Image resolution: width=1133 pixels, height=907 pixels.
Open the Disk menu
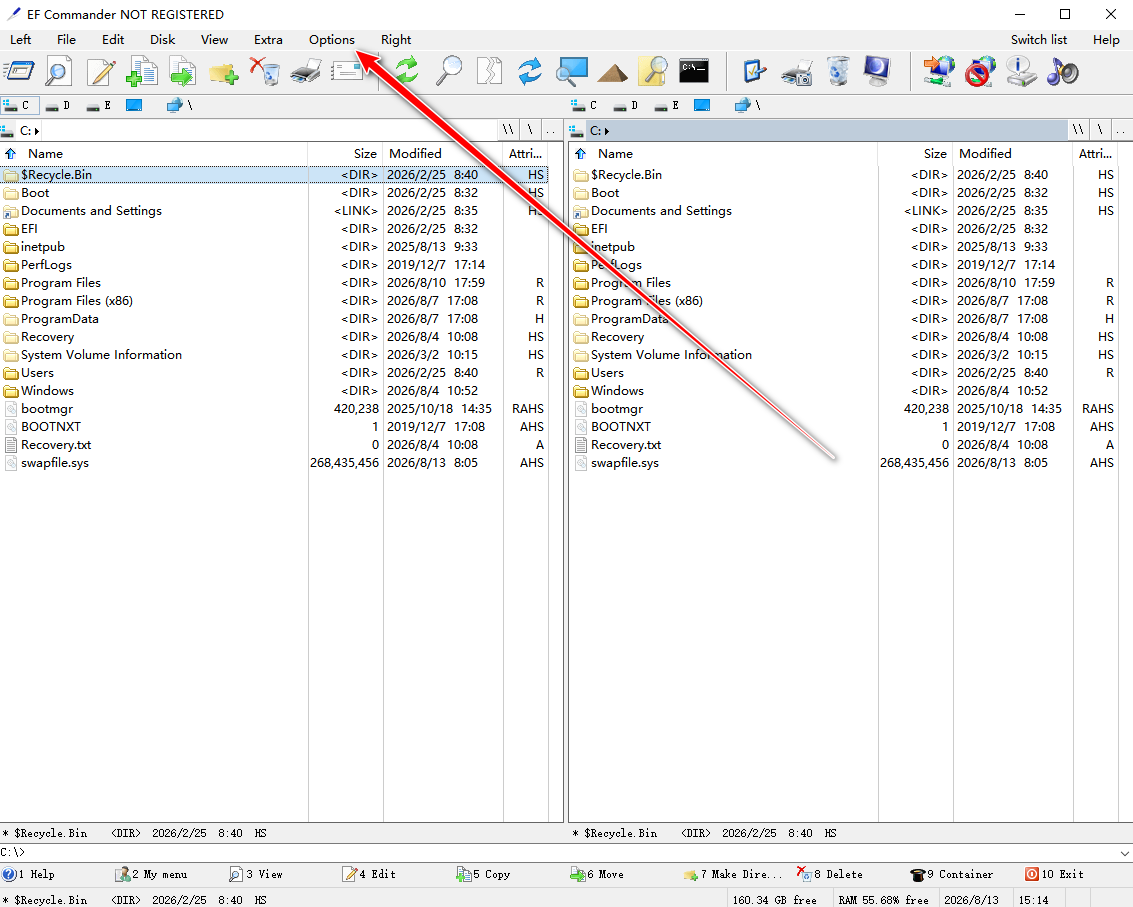point(163,40)
